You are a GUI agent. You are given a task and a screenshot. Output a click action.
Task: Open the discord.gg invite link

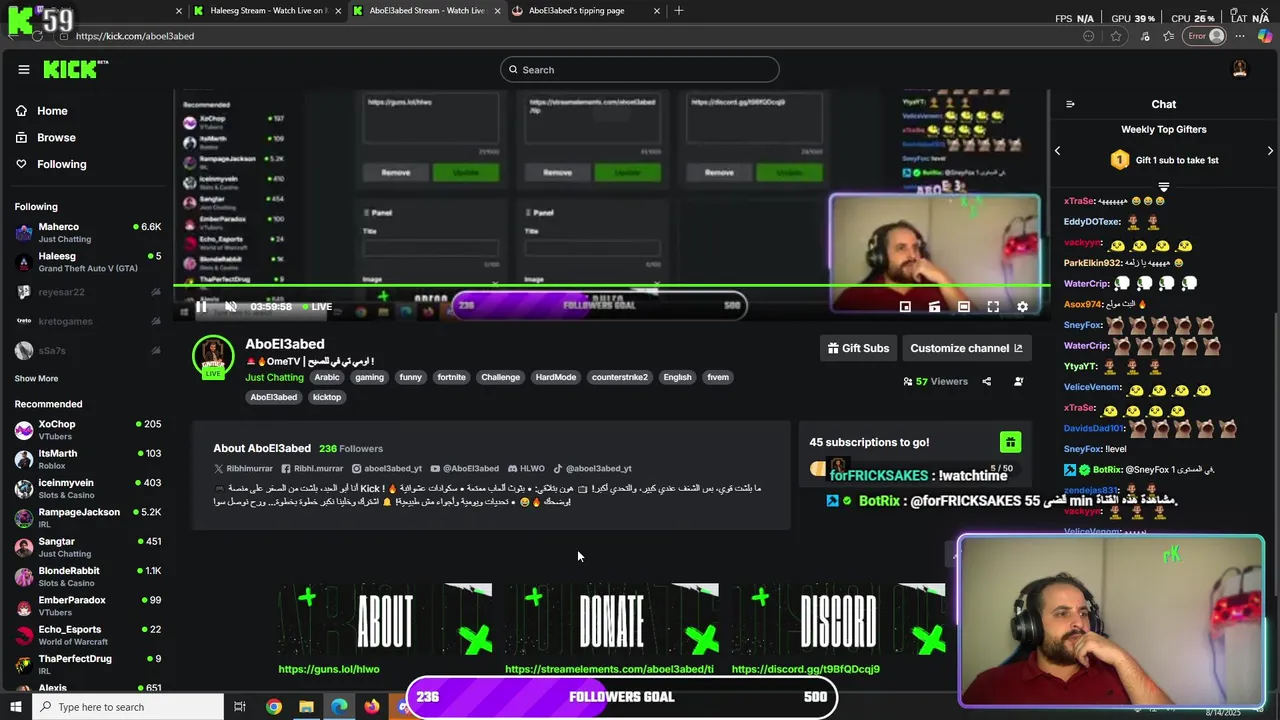pyautogui.click(x=806, y=669)
